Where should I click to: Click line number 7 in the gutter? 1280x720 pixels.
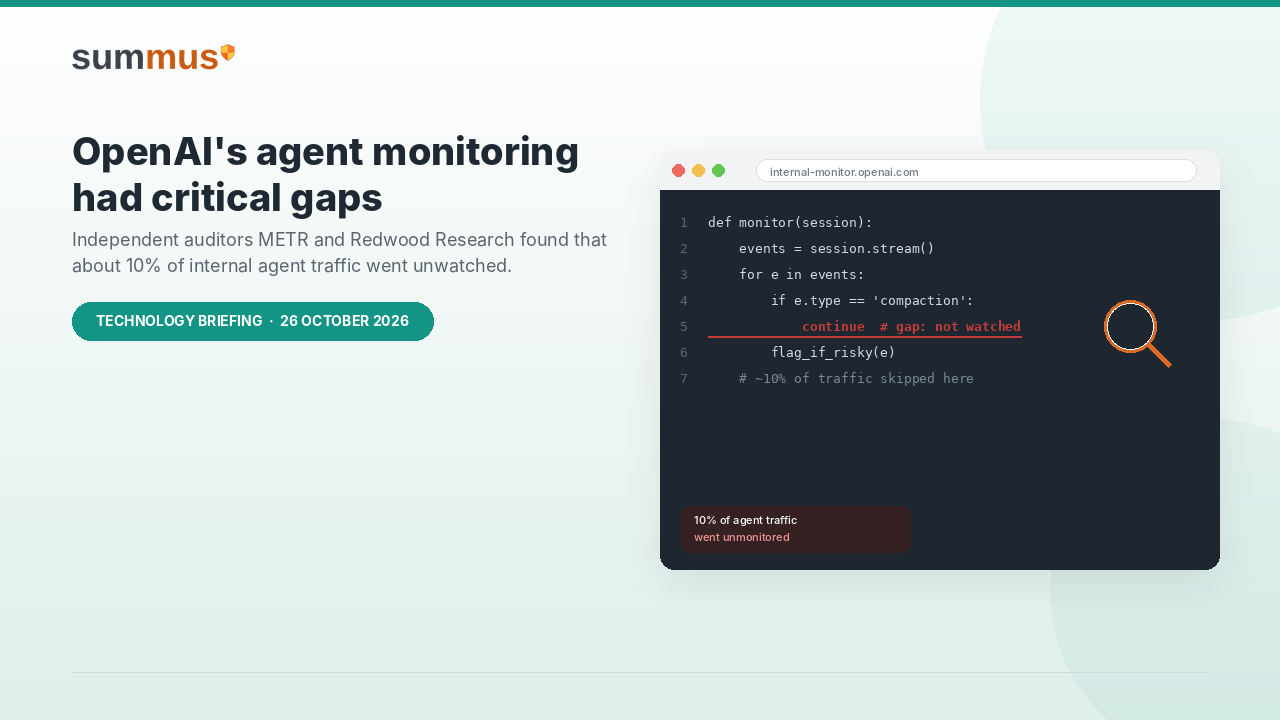point(684,379)
